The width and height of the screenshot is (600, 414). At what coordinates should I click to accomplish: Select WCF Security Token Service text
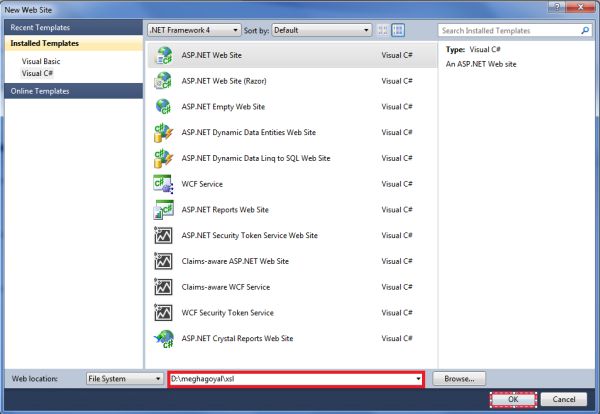coord(228,313)
